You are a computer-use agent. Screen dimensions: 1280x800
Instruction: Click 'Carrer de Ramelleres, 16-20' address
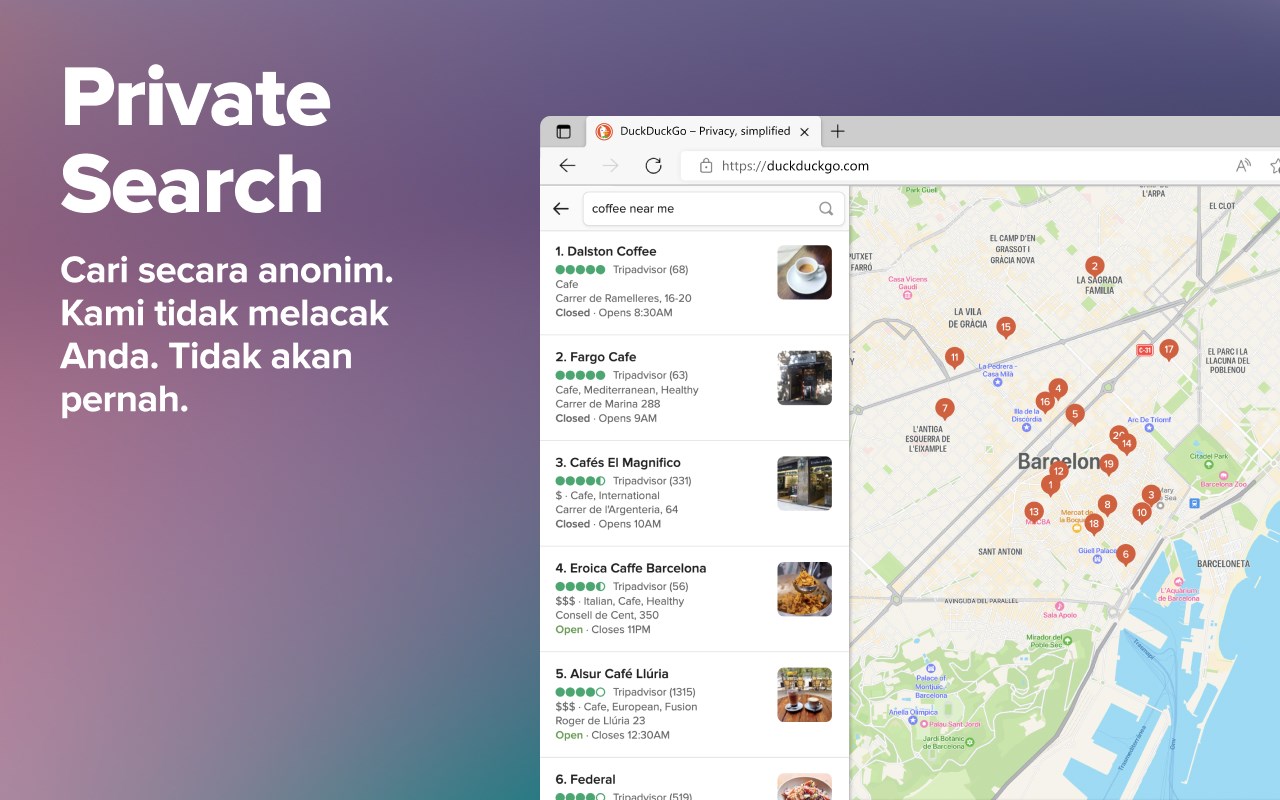(x=623, y=299)
